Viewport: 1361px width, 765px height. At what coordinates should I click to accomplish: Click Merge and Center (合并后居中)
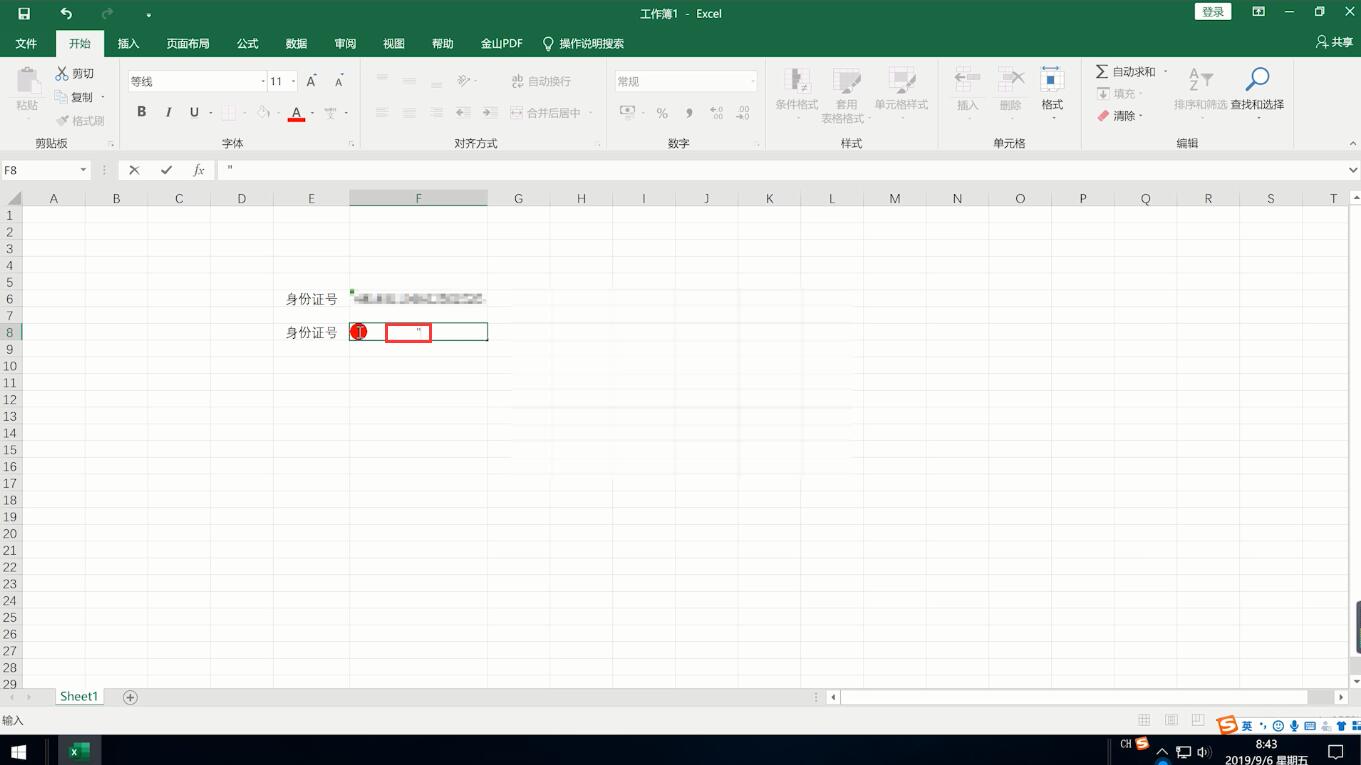point(546,113)
